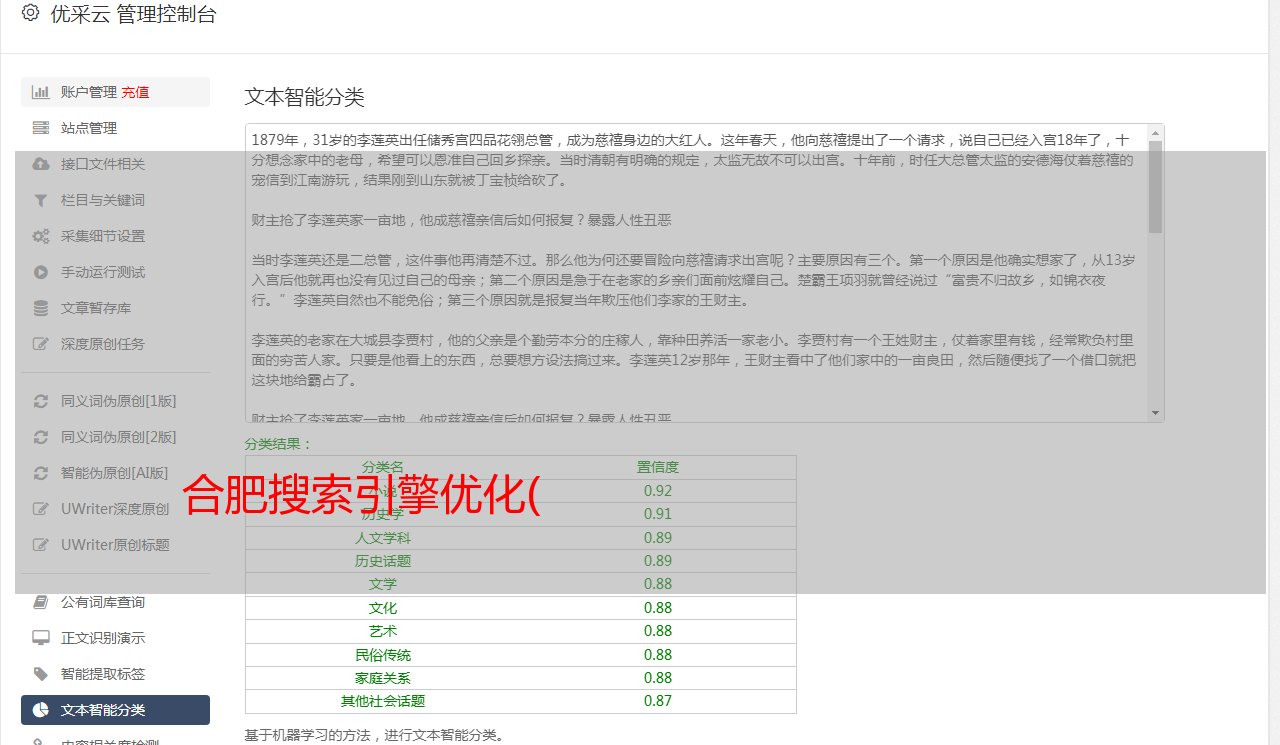Image resolution: width=1280 pixels, height=745 pixels.
Task: Click the play icon next to 手动运行测试
Action: coord(41,272)
